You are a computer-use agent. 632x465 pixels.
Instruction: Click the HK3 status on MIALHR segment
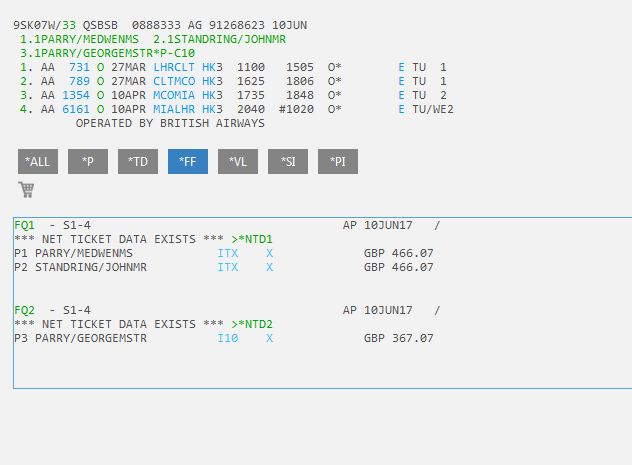[212, 109]
